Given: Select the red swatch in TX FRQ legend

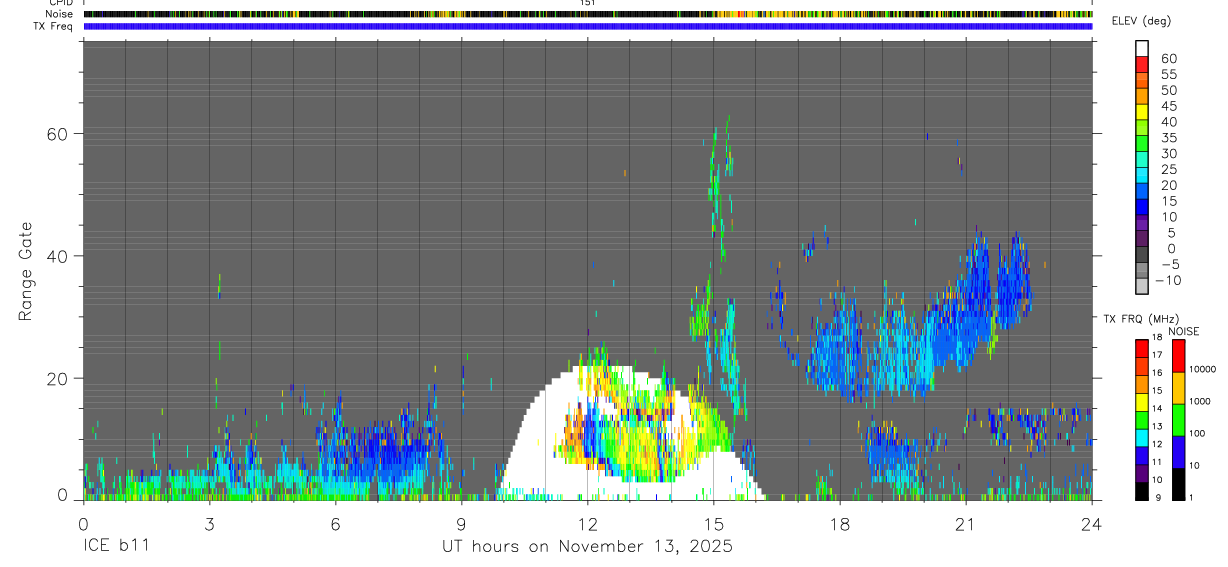Looking at the screenshot, I should (x=1142, y=349).
